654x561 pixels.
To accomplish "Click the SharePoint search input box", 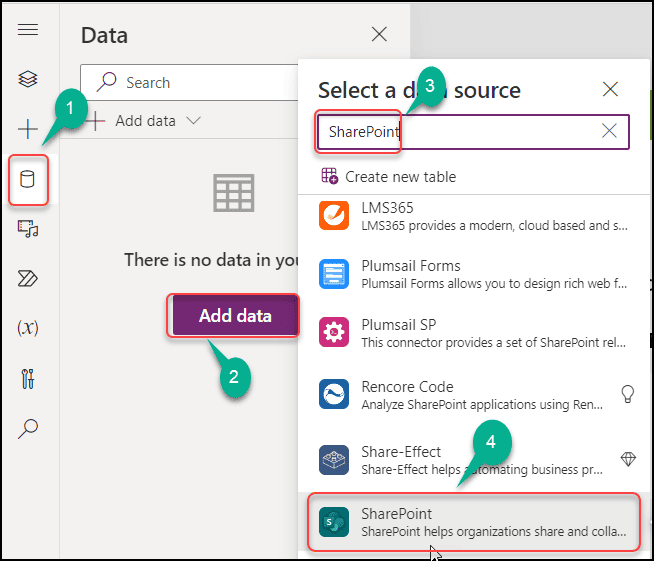I will pos(473,132).
